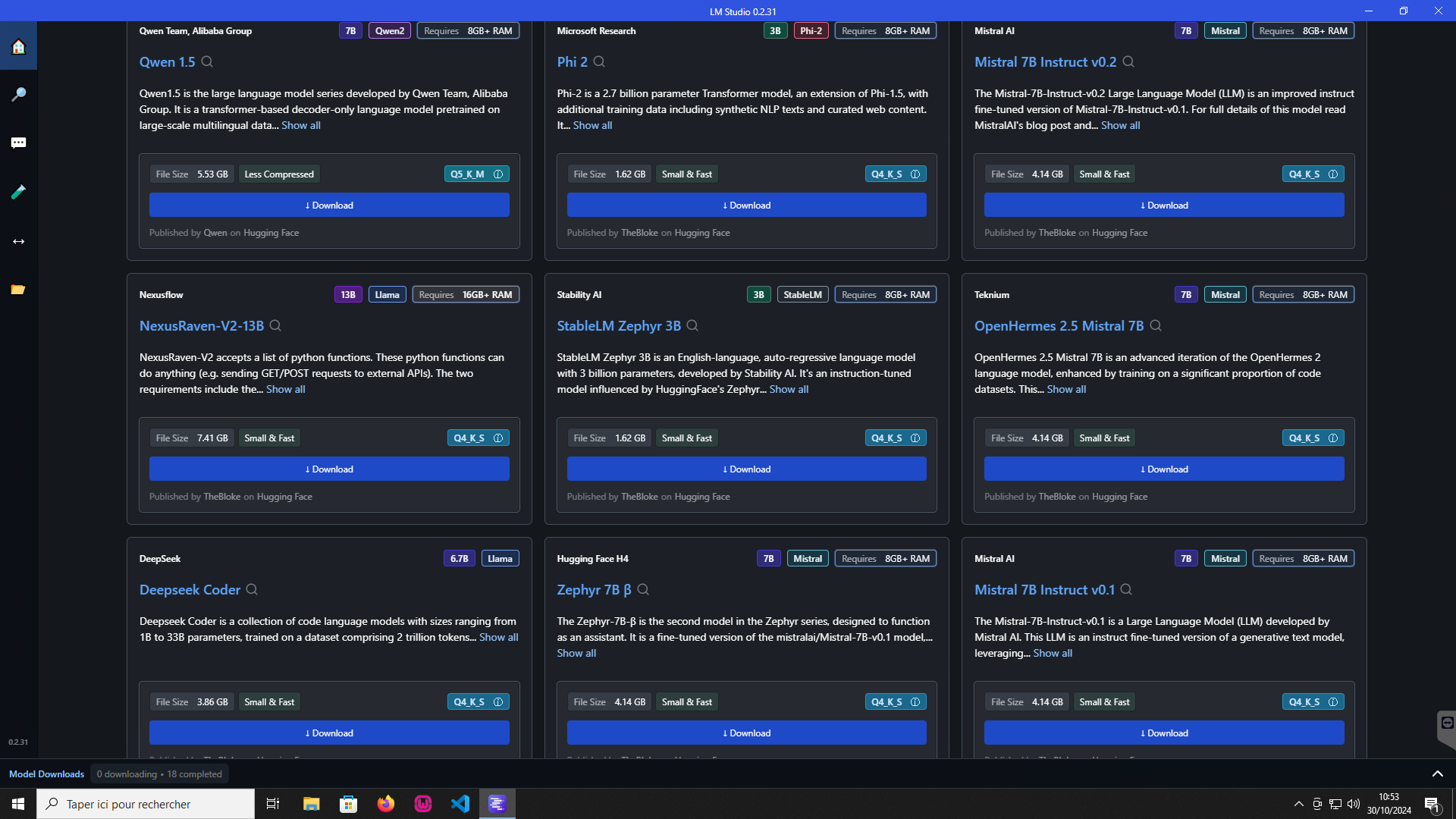Open the NexusRaven-V2-13B title link
The image size is (1456, 819).
202,326
